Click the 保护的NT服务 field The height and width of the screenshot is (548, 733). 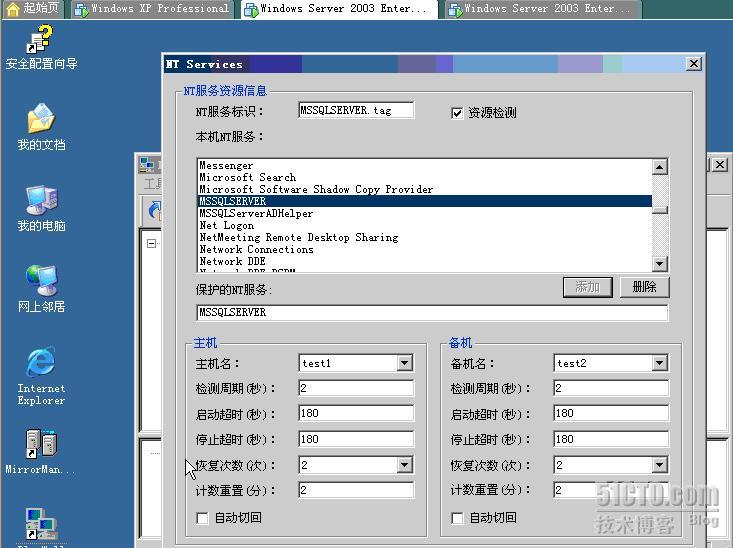coord(432,312)
